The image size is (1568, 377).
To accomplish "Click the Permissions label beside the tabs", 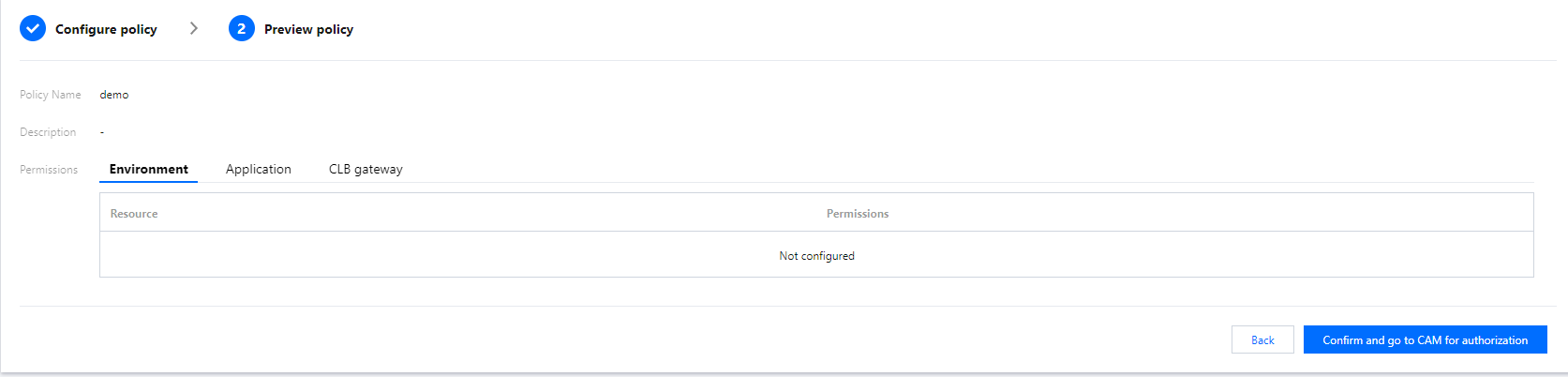I will 49,170.
